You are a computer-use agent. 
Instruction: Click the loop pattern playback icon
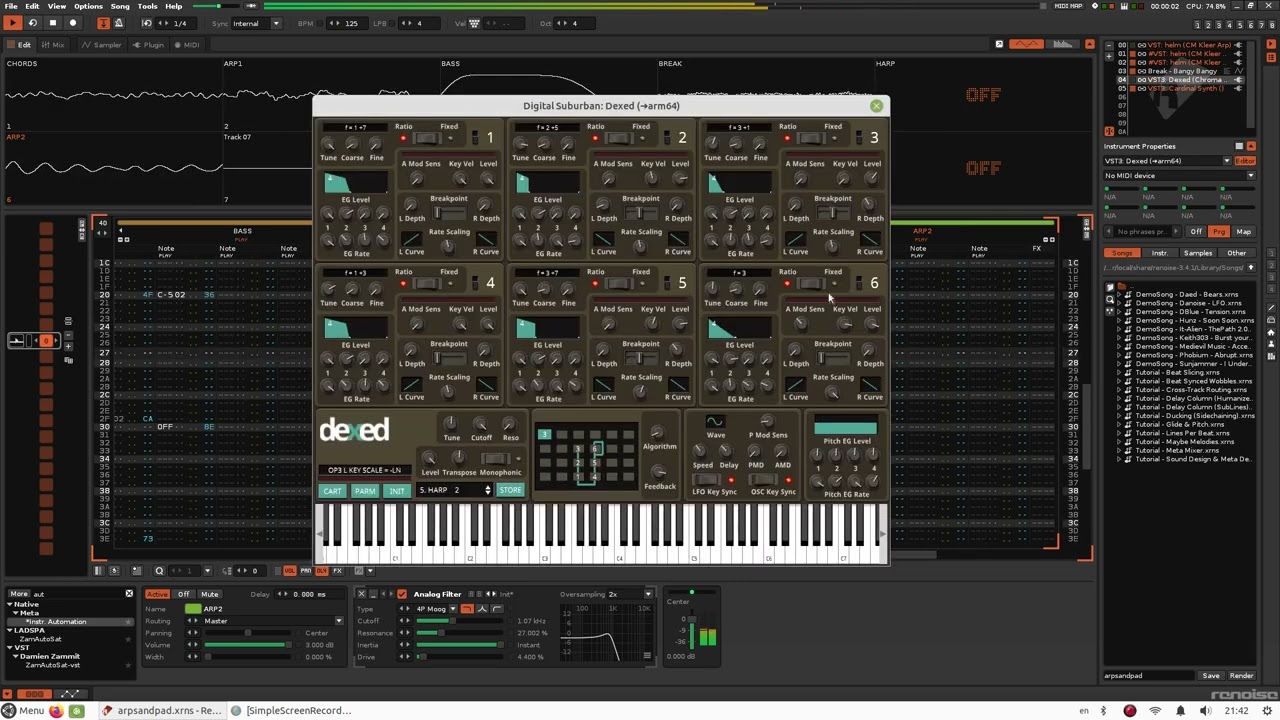32,23
